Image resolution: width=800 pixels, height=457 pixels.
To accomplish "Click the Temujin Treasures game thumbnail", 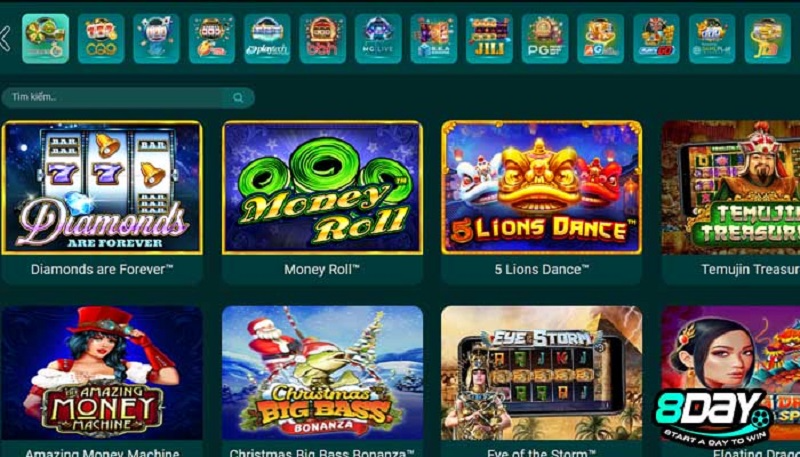I will pos(731,187).
